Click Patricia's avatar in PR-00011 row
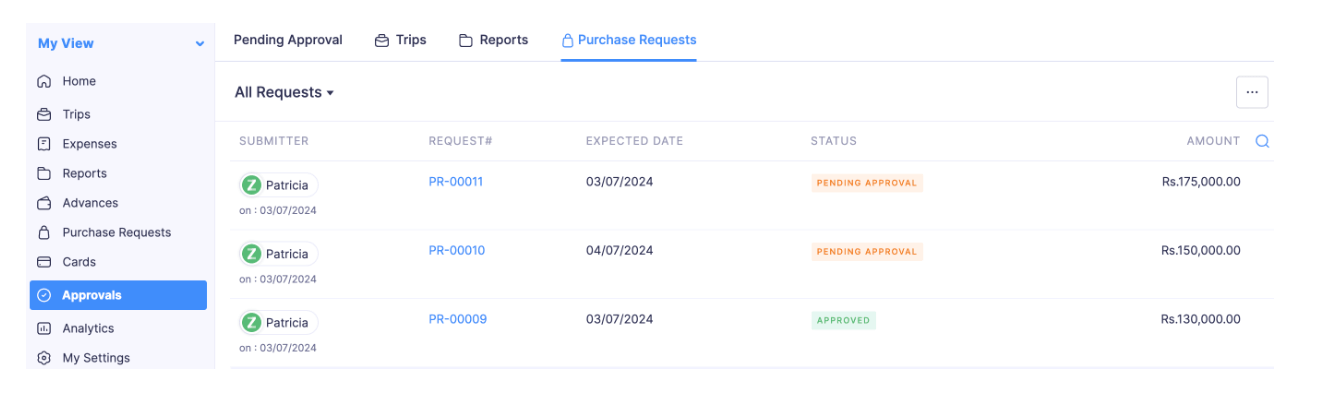1330x396 pixels. [252, 185]
